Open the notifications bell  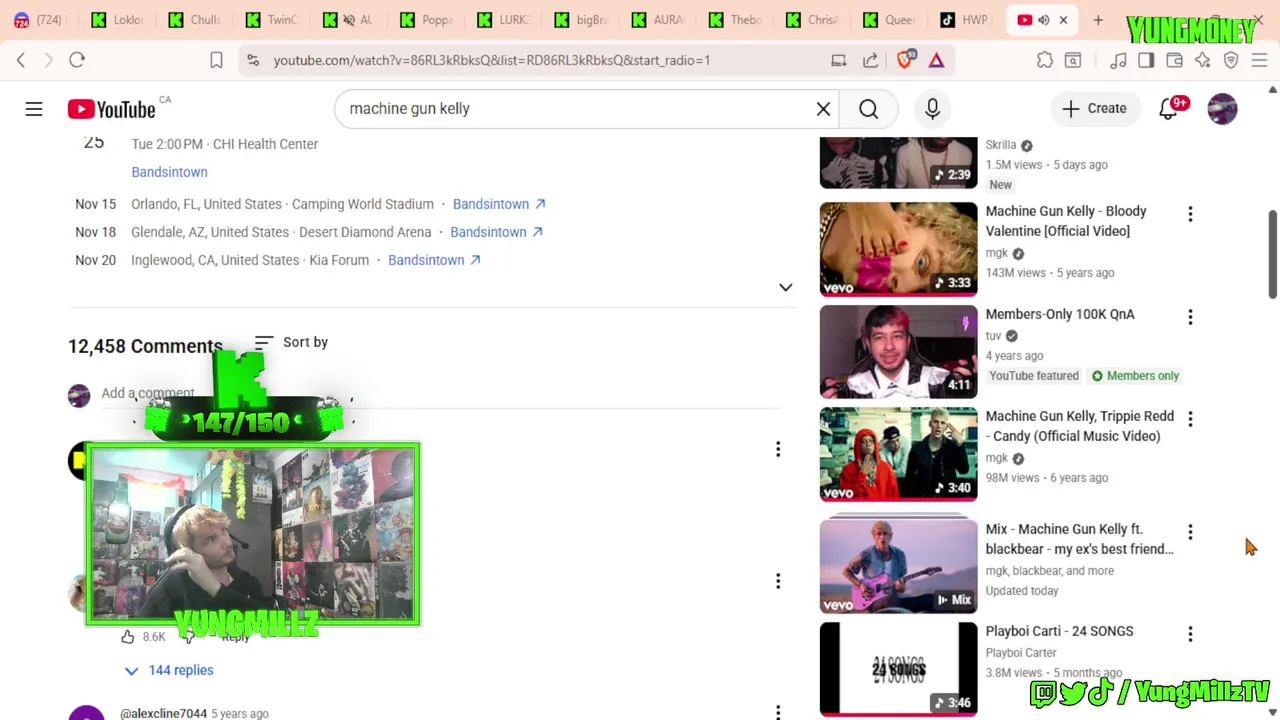tap(1169, 108)
